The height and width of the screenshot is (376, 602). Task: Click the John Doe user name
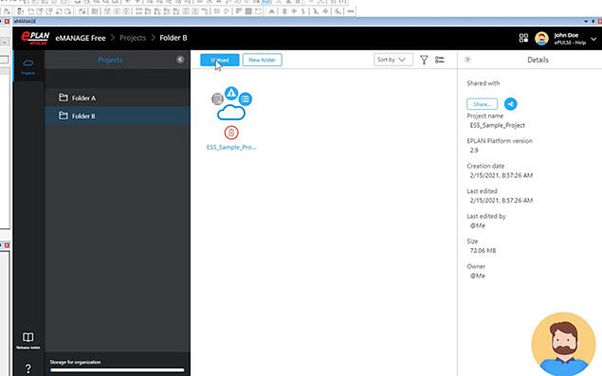click(566, 35)
